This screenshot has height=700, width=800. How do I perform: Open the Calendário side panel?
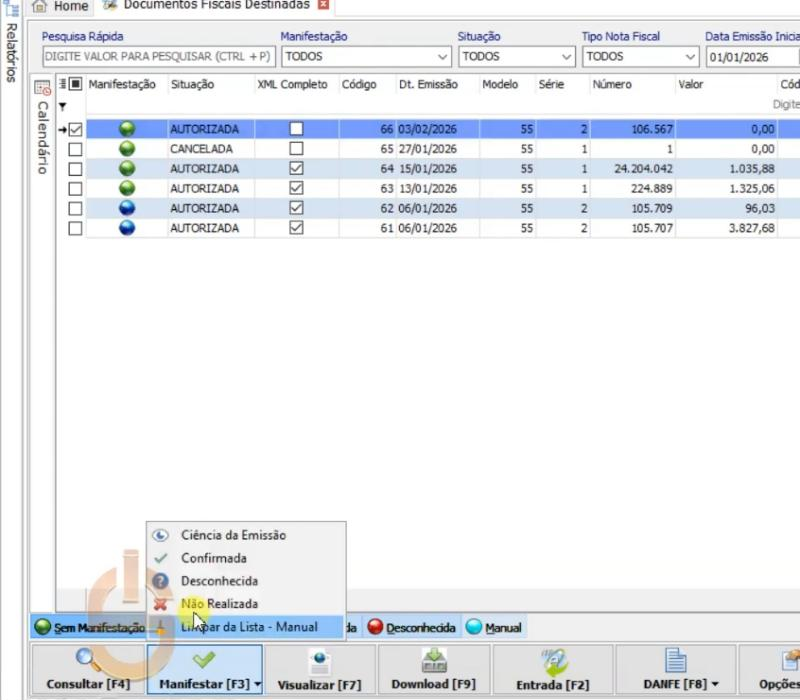click(42, 128)
